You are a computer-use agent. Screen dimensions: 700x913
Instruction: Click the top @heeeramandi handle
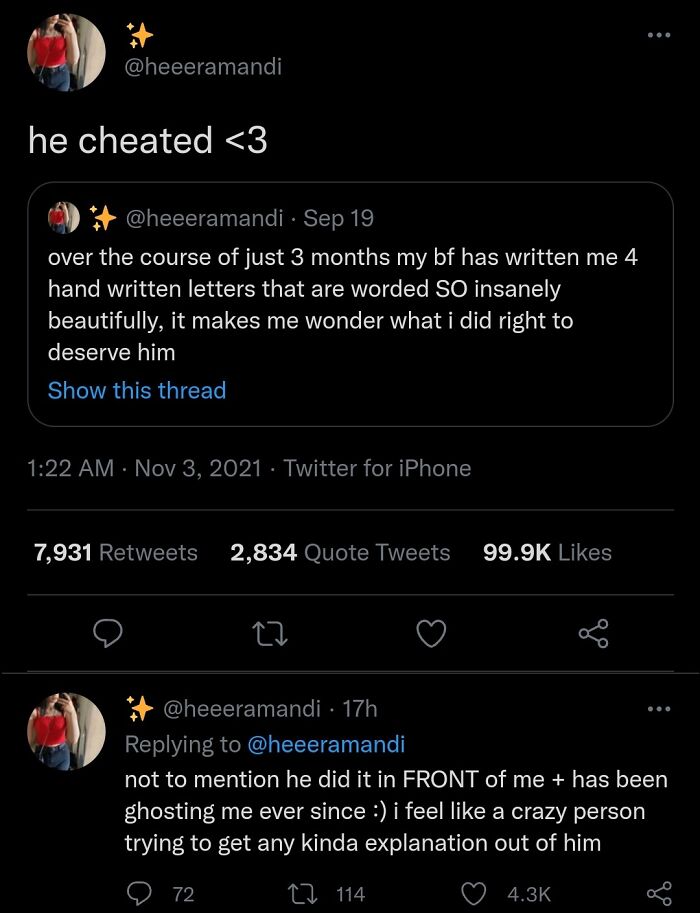203,66
